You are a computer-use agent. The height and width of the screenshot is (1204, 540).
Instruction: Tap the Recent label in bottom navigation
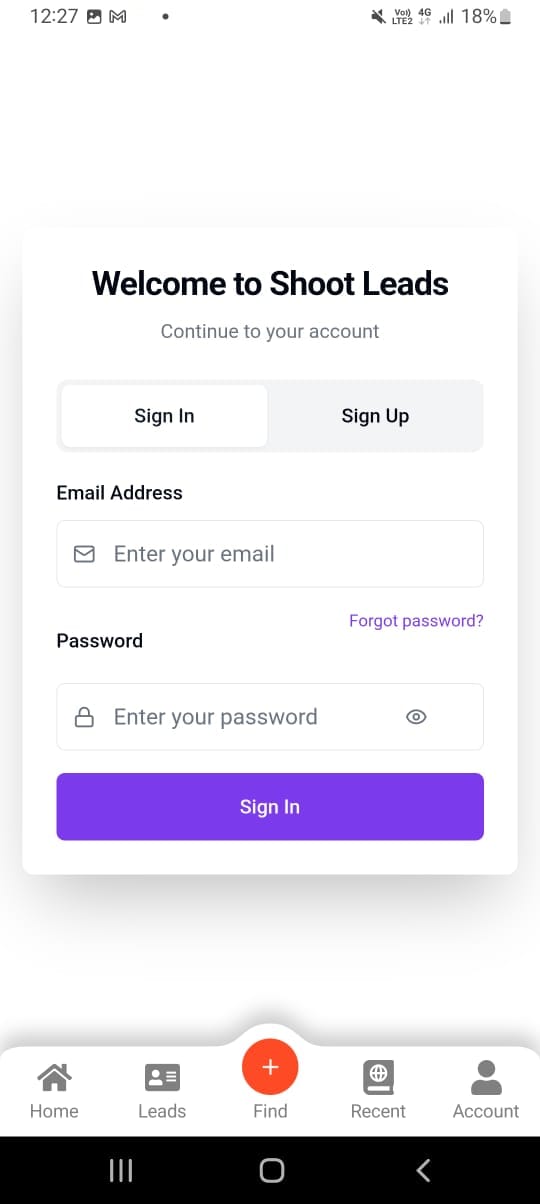(x=378, y=1111)
